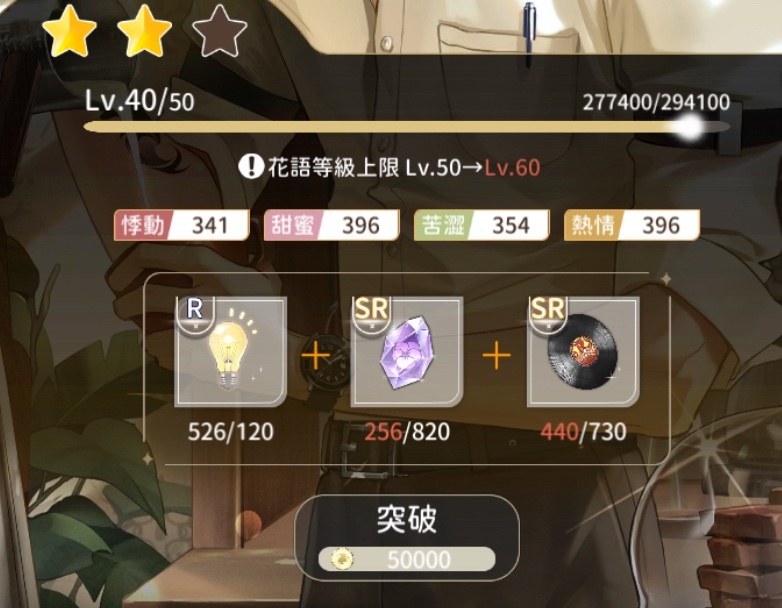Viewport: 782px width, 608px height.
Task: Click the experience progress bar
Action: point(407,127)
